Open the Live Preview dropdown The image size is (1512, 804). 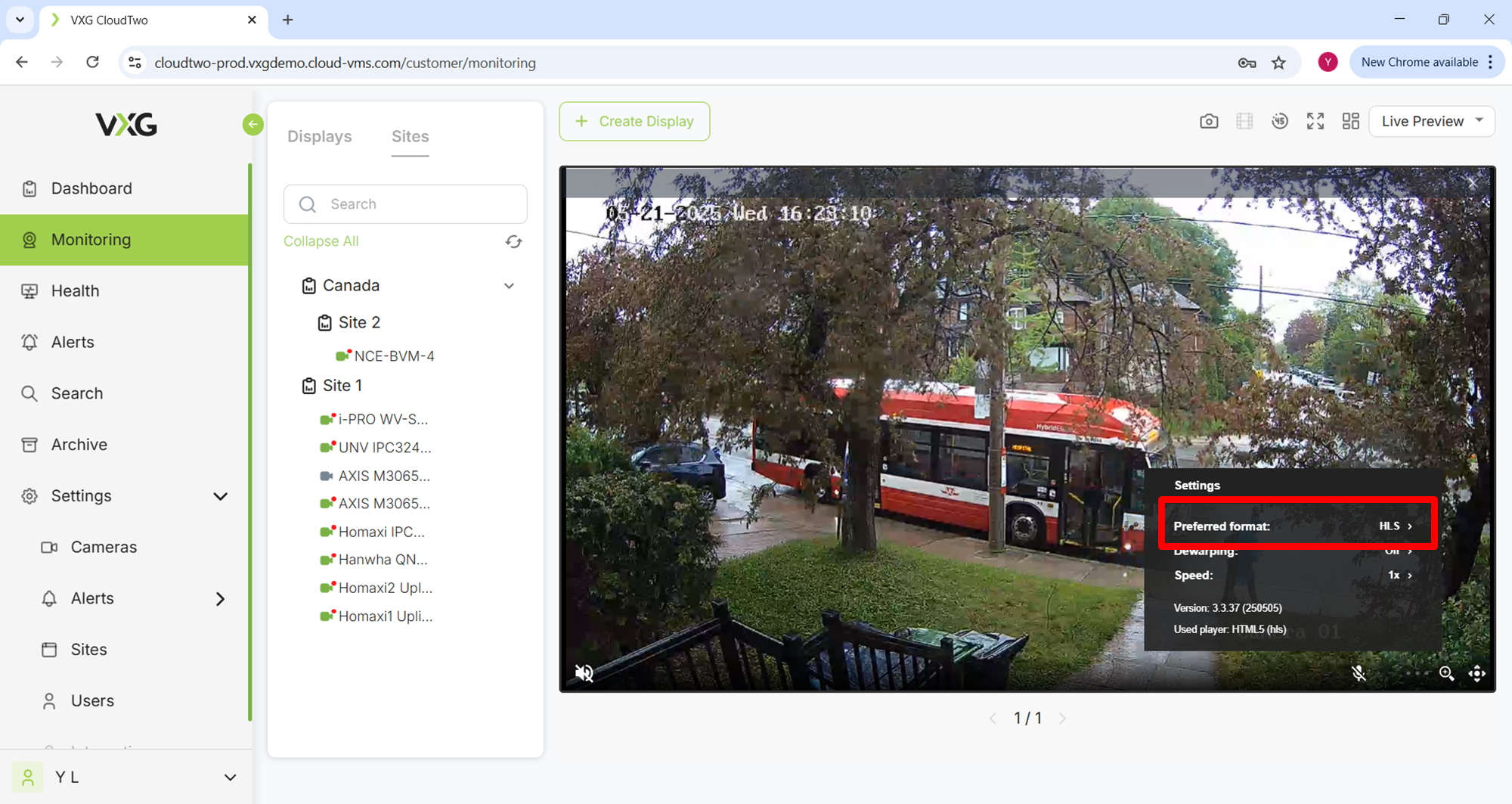click(x=1431, y=121)
